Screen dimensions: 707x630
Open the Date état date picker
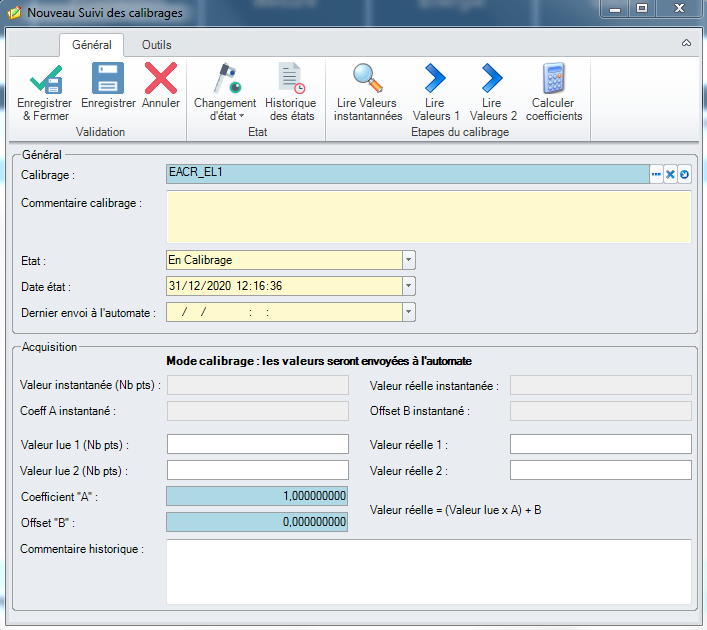point(408,286)
